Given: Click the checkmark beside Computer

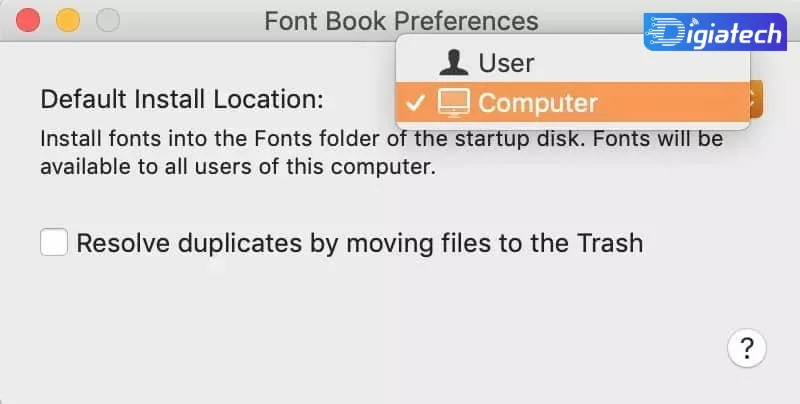Looking at the screenshot, I should click(415, 103).
